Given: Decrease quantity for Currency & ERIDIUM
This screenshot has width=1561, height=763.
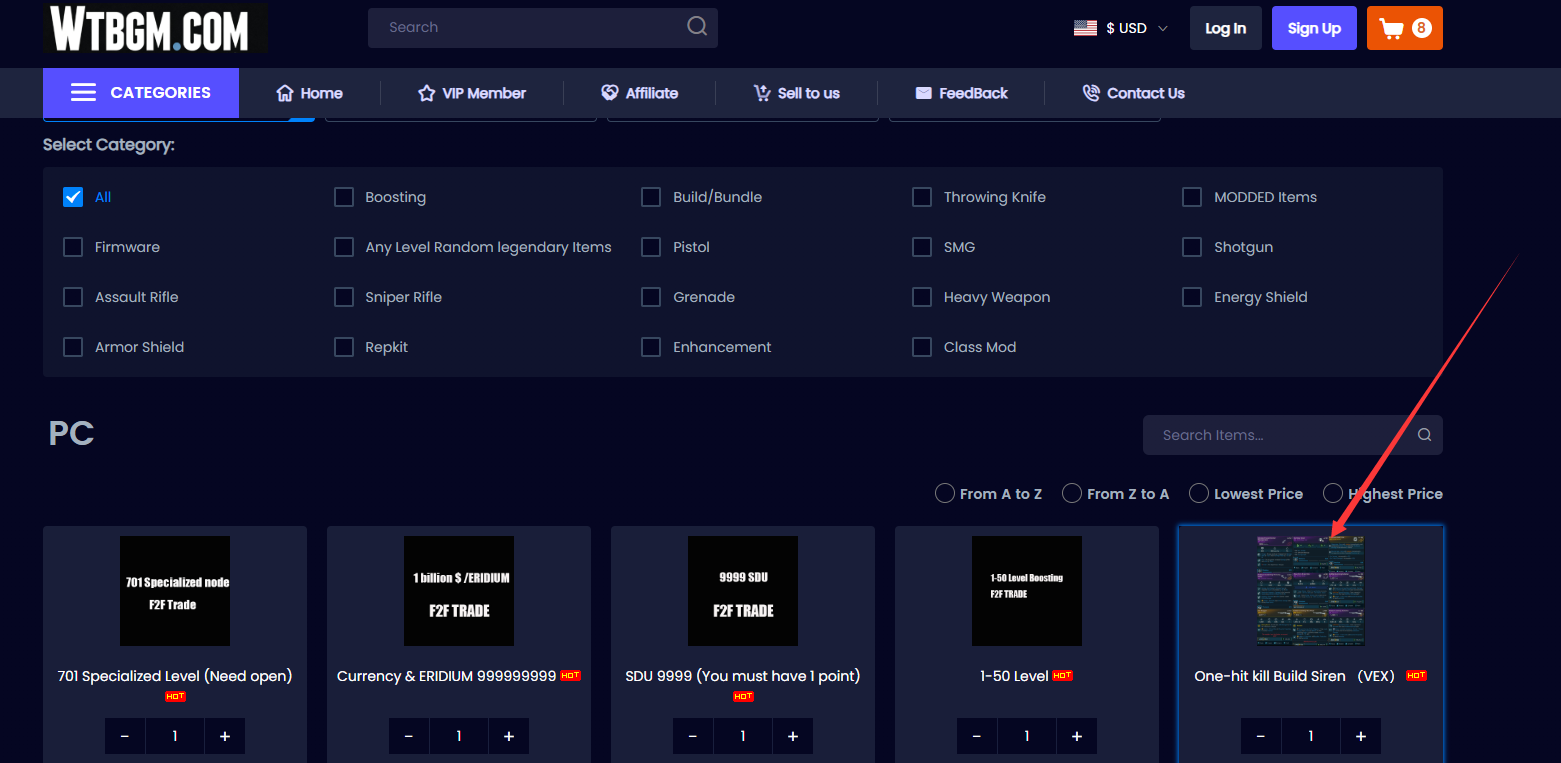Looking at the screenshot, I should 409,736.
